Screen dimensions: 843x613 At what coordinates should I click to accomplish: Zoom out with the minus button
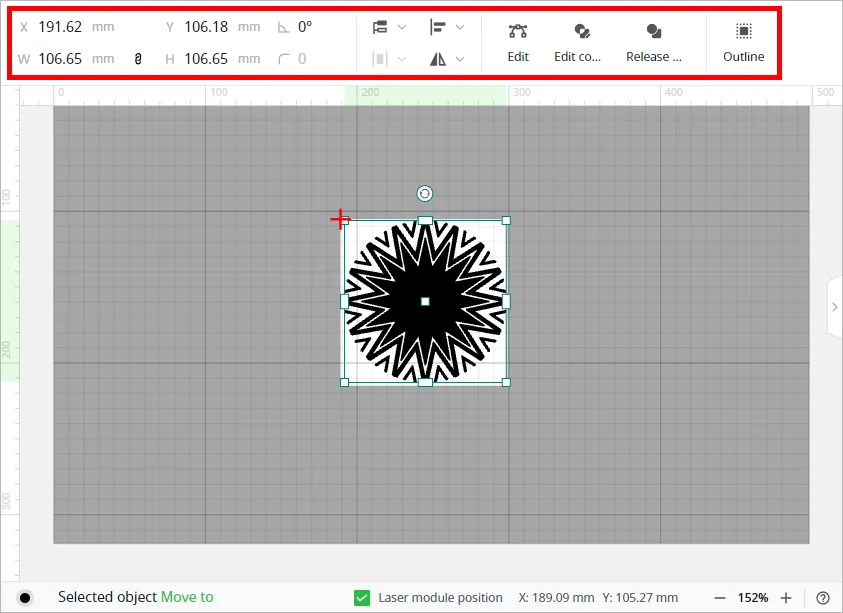720,598
